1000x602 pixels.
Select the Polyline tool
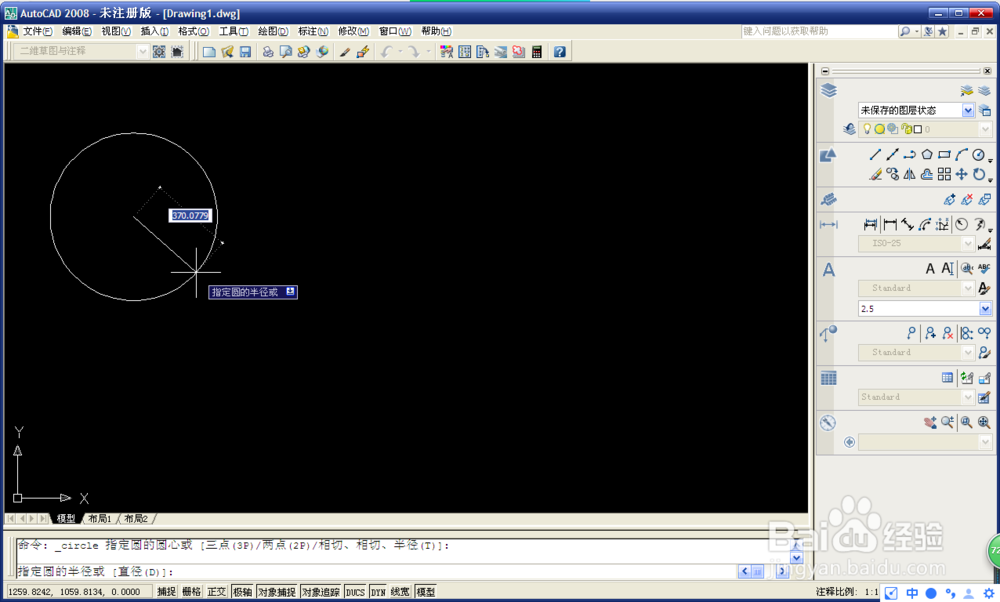909,154
